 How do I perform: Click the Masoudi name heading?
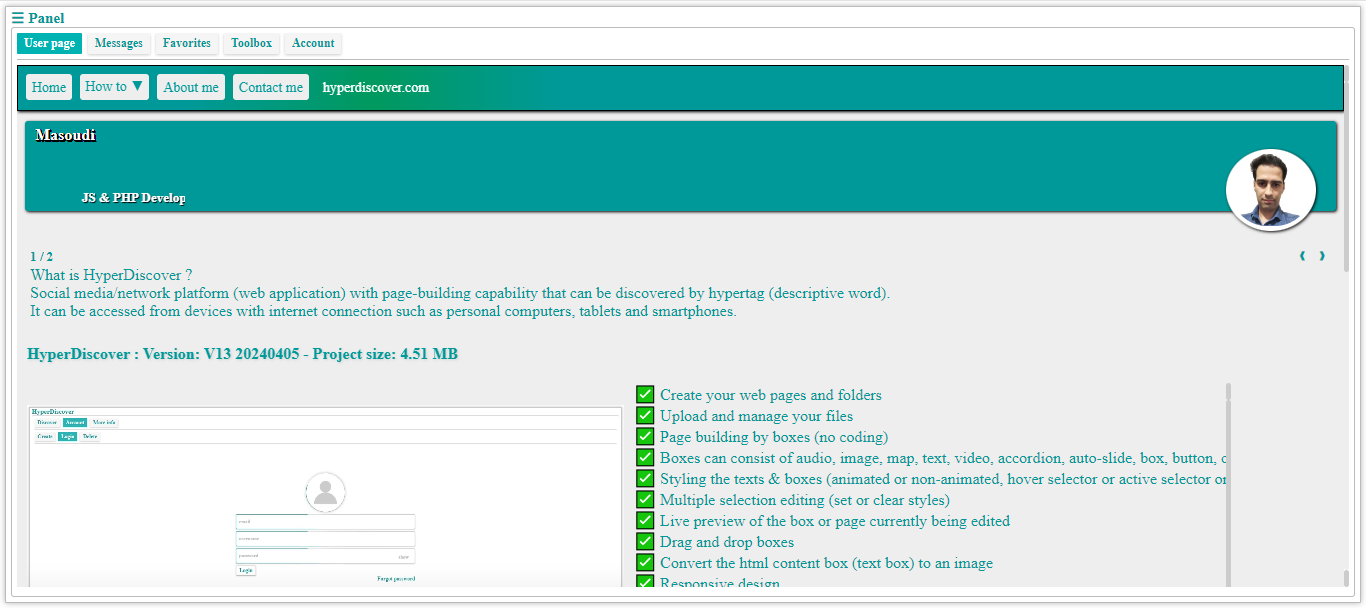pos(66,135)
